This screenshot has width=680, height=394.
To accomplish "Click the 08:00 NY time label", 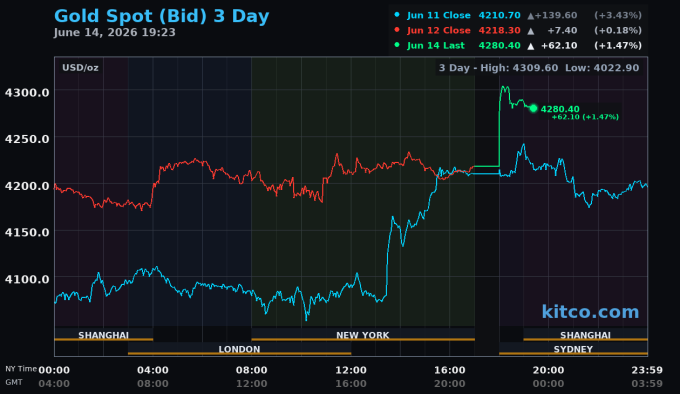I will point(252,370).
